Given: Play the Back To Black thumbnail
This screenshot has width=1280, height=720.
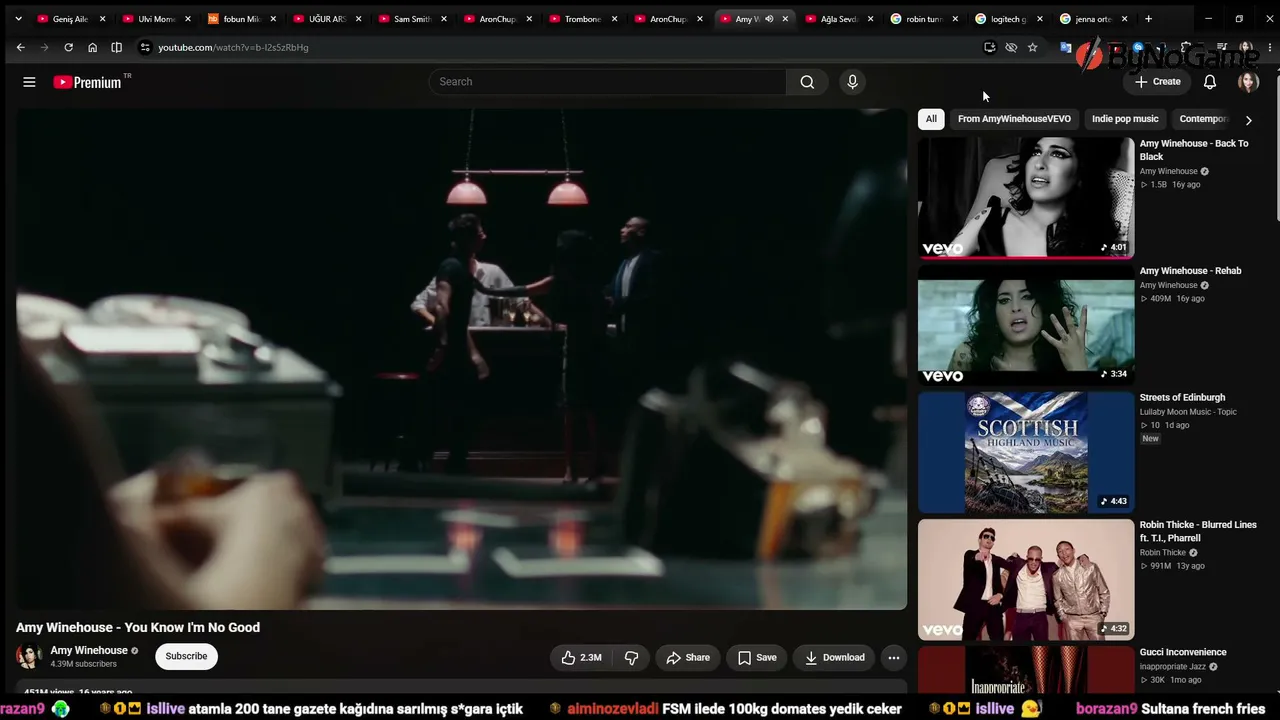Looking at the screenshot, I should (x=1026, y=198).
